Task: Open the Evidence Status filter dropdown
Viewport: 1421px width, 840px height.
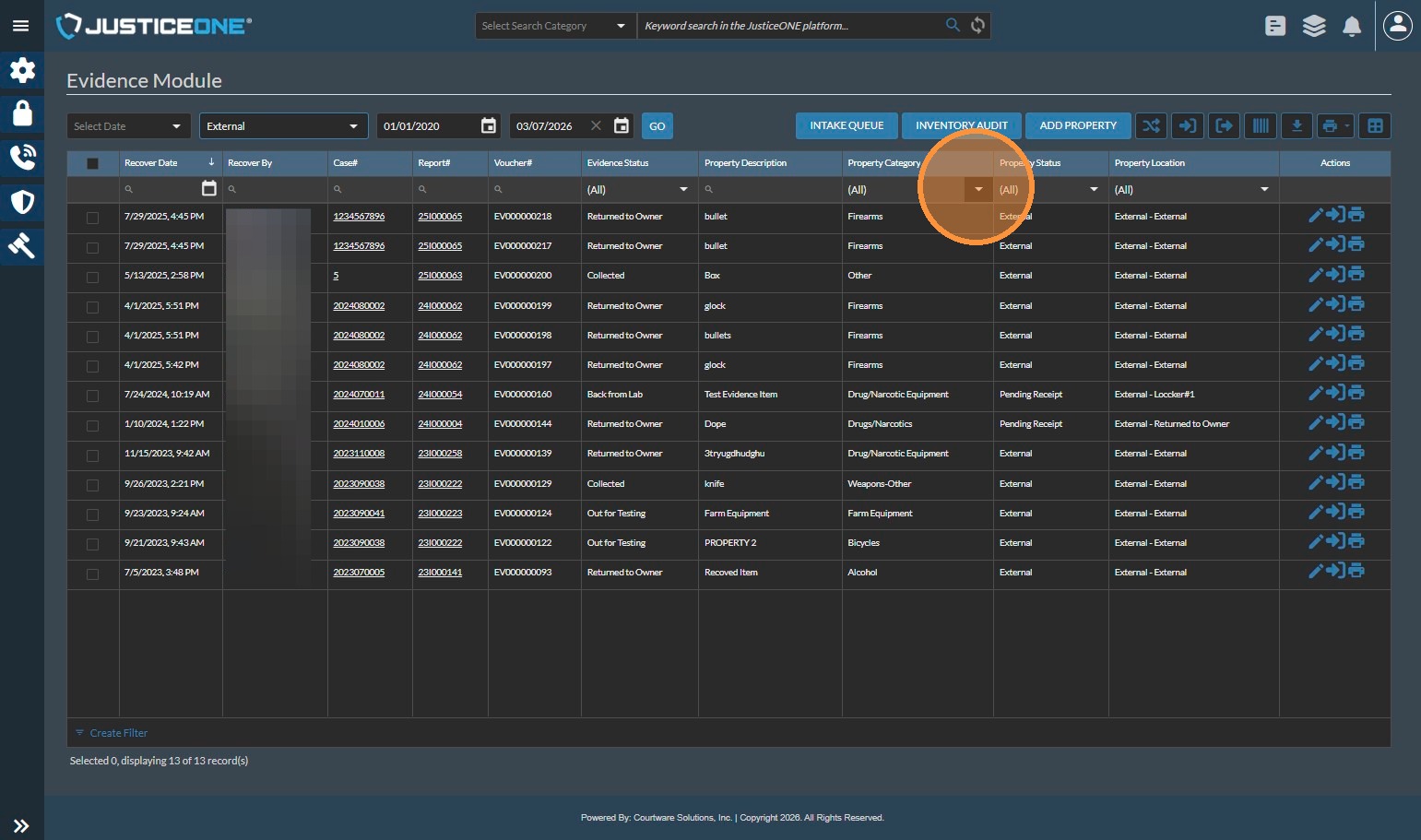Action: 683,190
